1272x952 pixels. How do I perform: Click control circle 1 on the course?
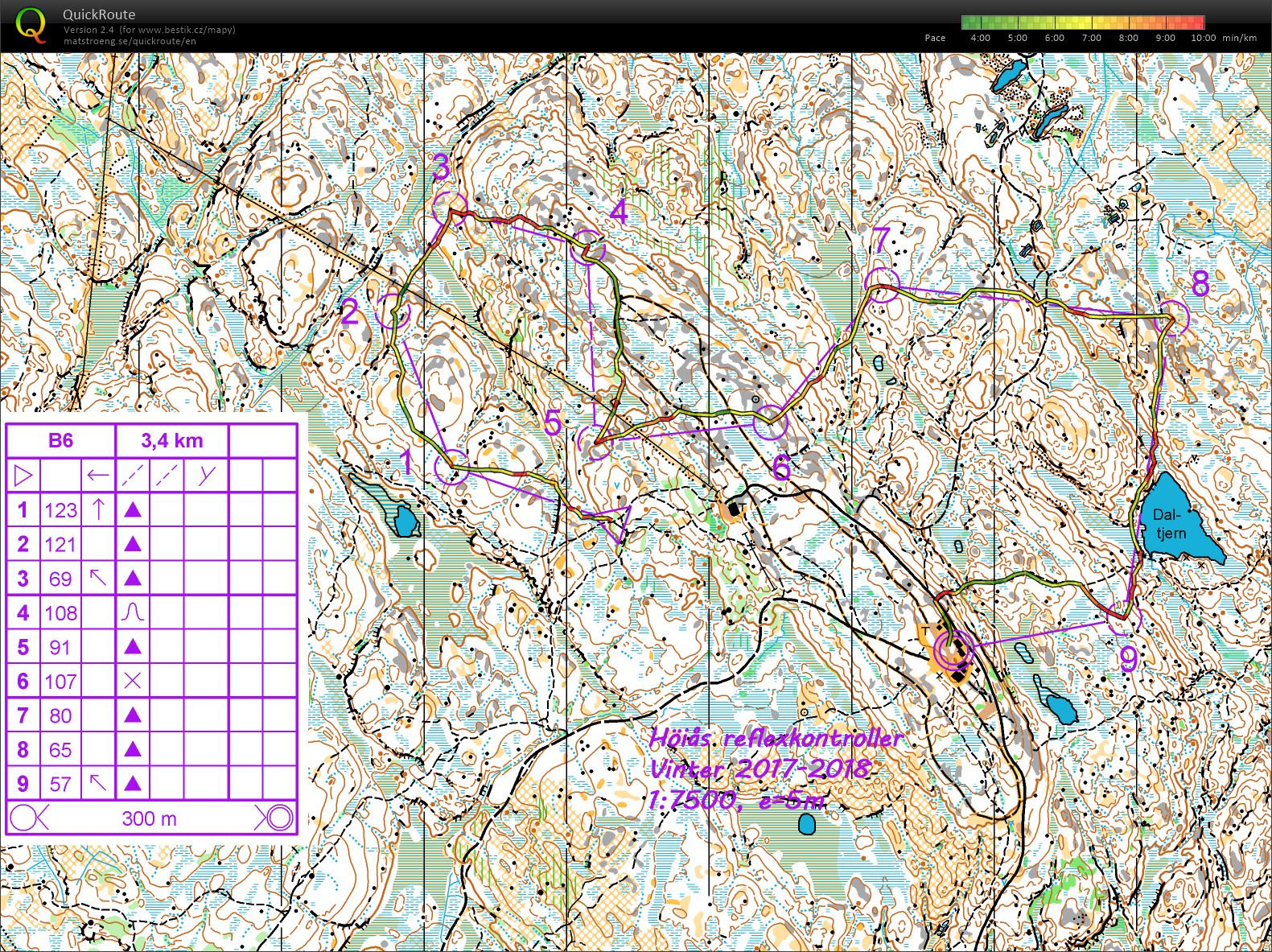[x=451, y=467]
